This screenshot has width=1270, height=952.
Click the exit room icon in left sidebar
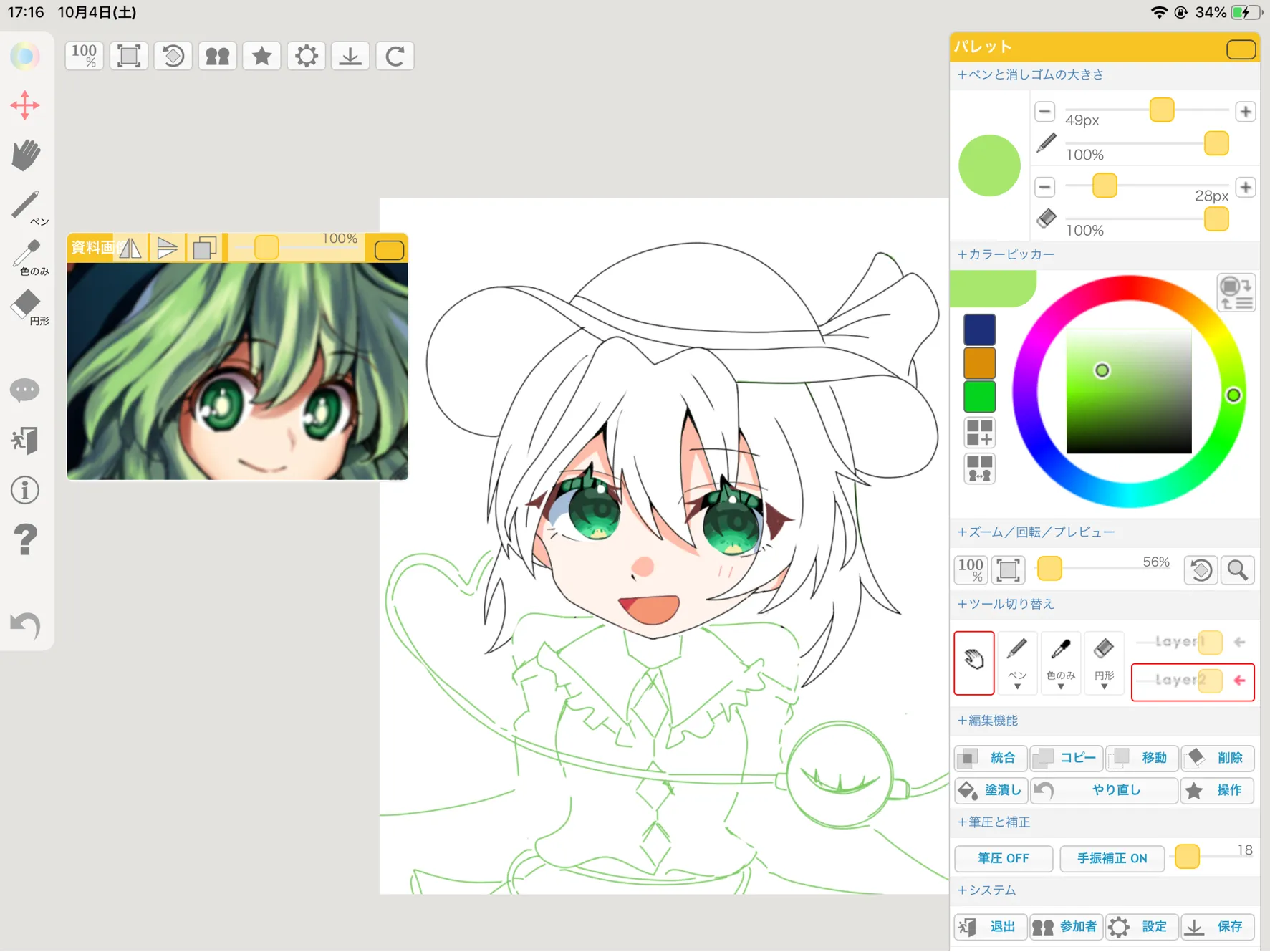(x=25, y=440)
